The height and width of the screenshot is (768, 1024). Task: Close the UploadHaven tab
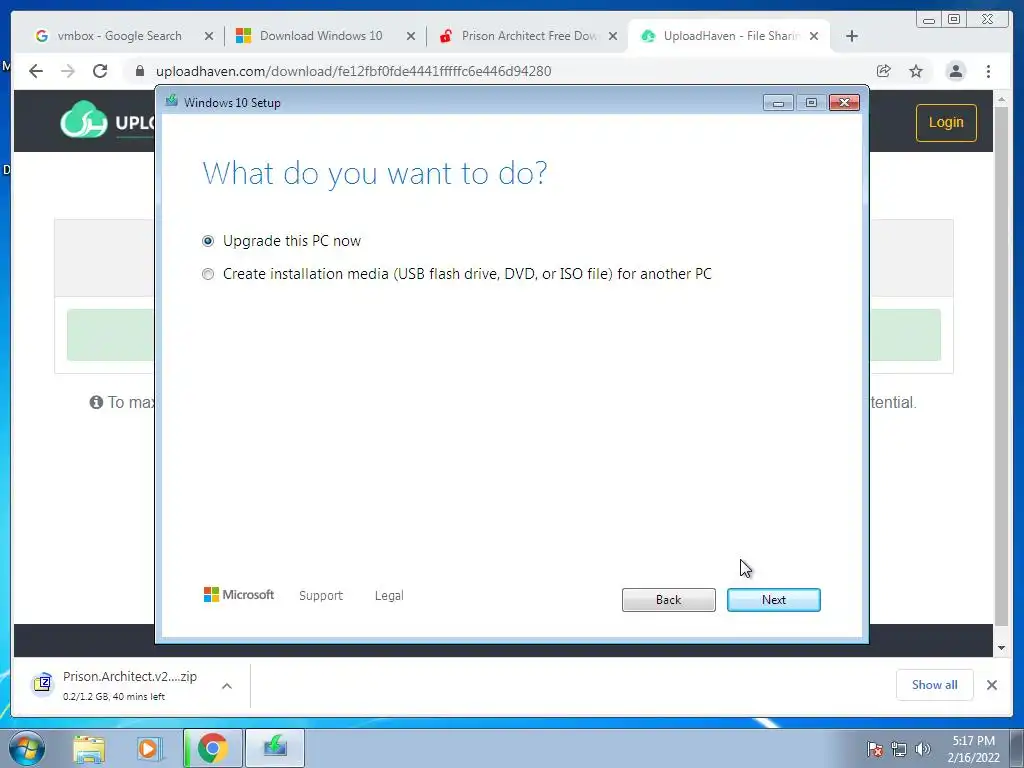coord(814,37)
